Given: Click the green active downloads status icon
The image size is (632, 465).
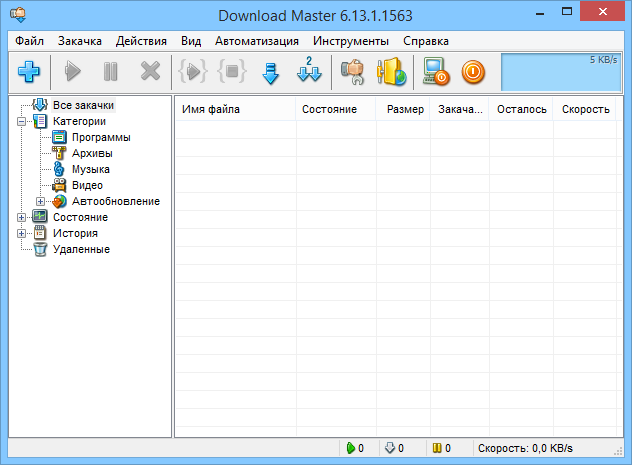Looking at the screenshot, I should [351, 448].
